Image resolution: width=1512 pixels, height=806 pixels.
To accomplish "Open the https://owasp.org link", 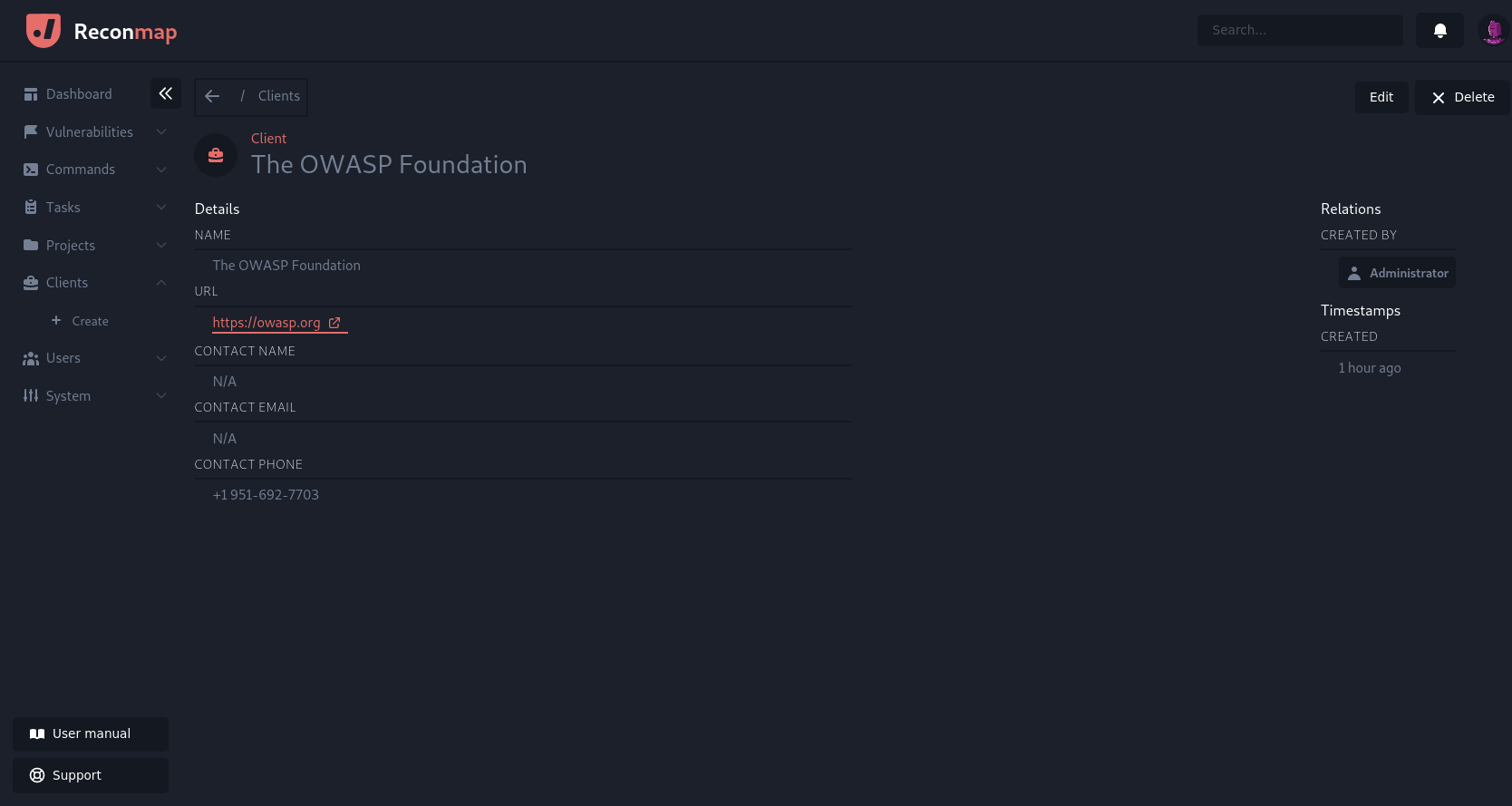I will pos(267,323).
